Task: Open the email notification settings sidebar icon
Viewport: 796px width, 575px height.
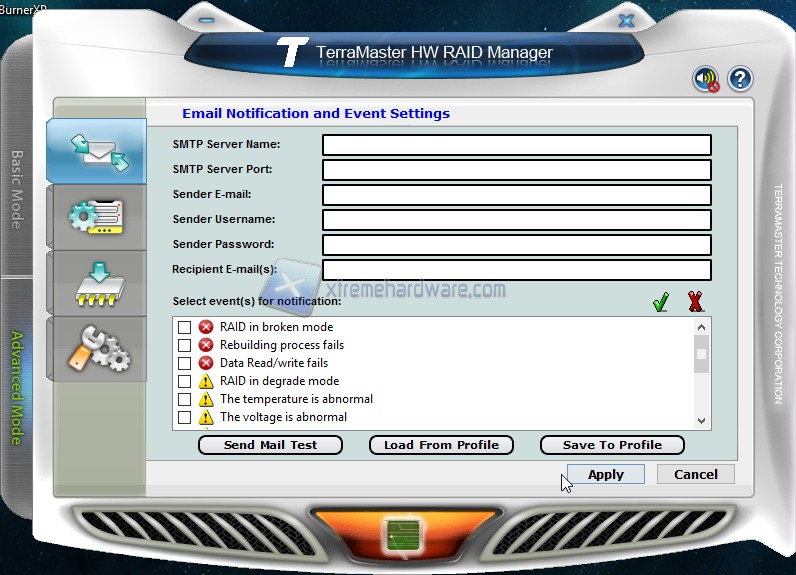Action: pyautogui.click(x=97, y=150)
